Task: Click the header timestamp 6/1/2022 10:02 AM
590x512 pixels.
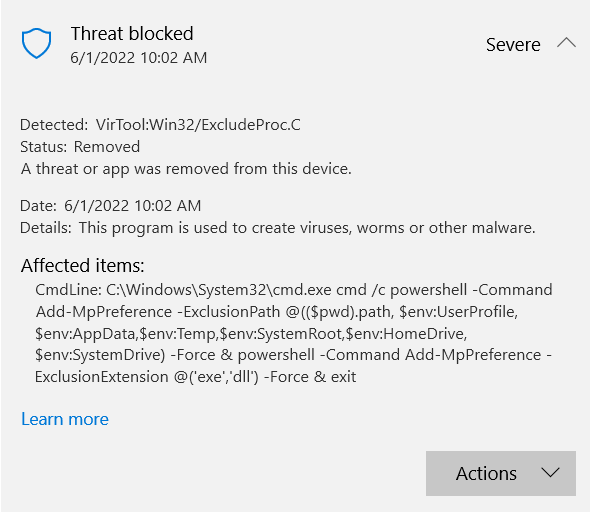Action: [x=139, y=58]
